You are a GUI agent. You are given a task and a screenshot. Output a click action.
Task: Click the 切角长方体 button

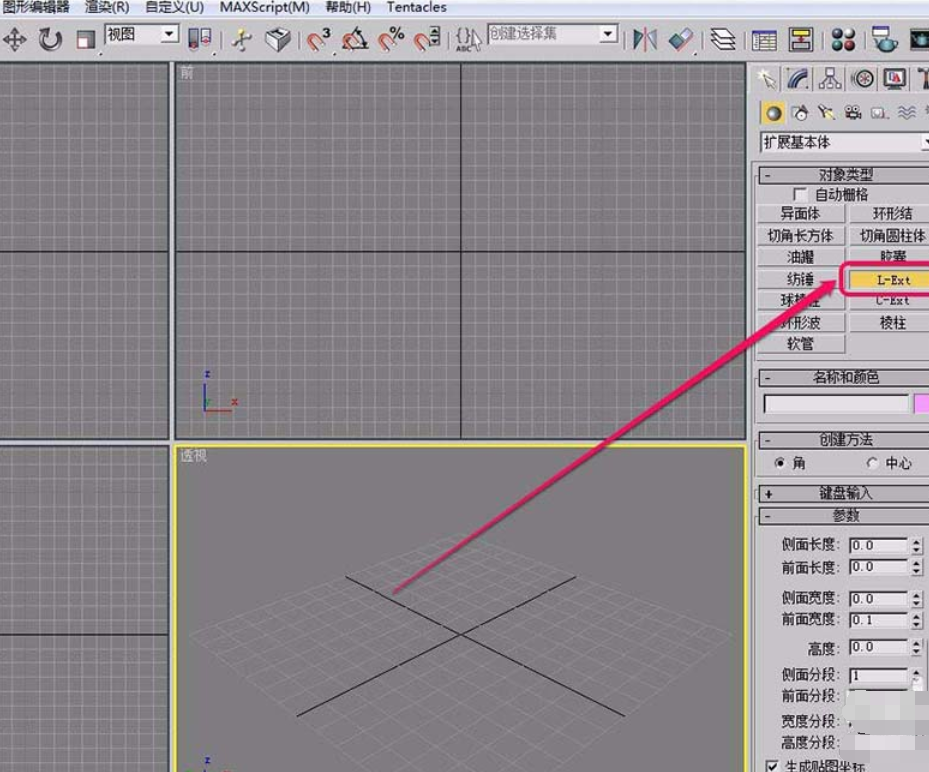(x=800, y=236)
